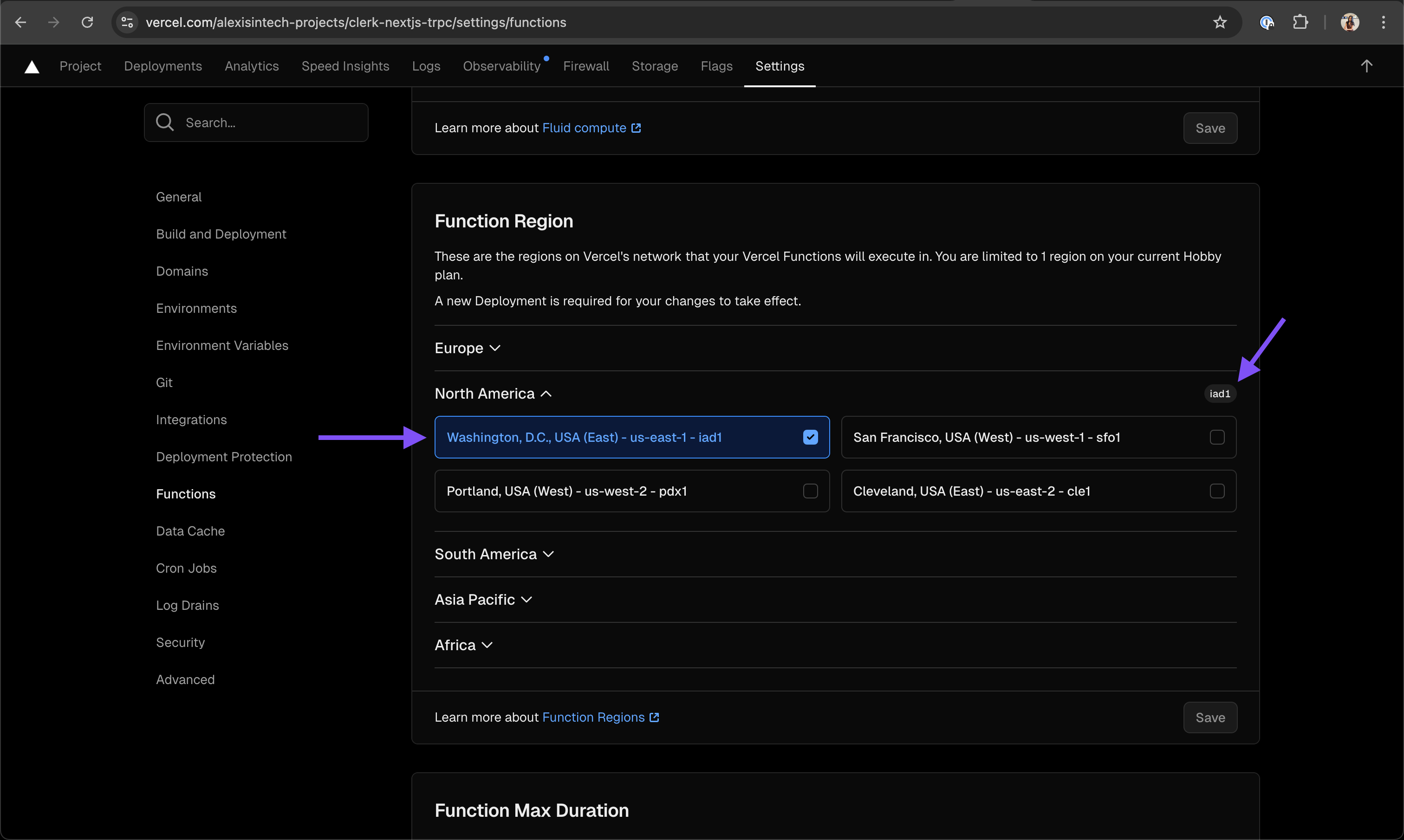Click the Vercel triangle logo
Image resolution: width=1404 pixels, height=840 pixels.
(x=32, y=67)
